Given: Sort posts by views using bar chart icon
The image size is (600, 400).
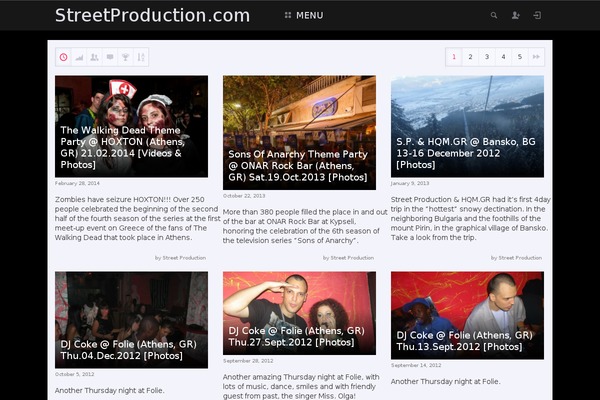Looking at the screenshot, I should [79, 57].
